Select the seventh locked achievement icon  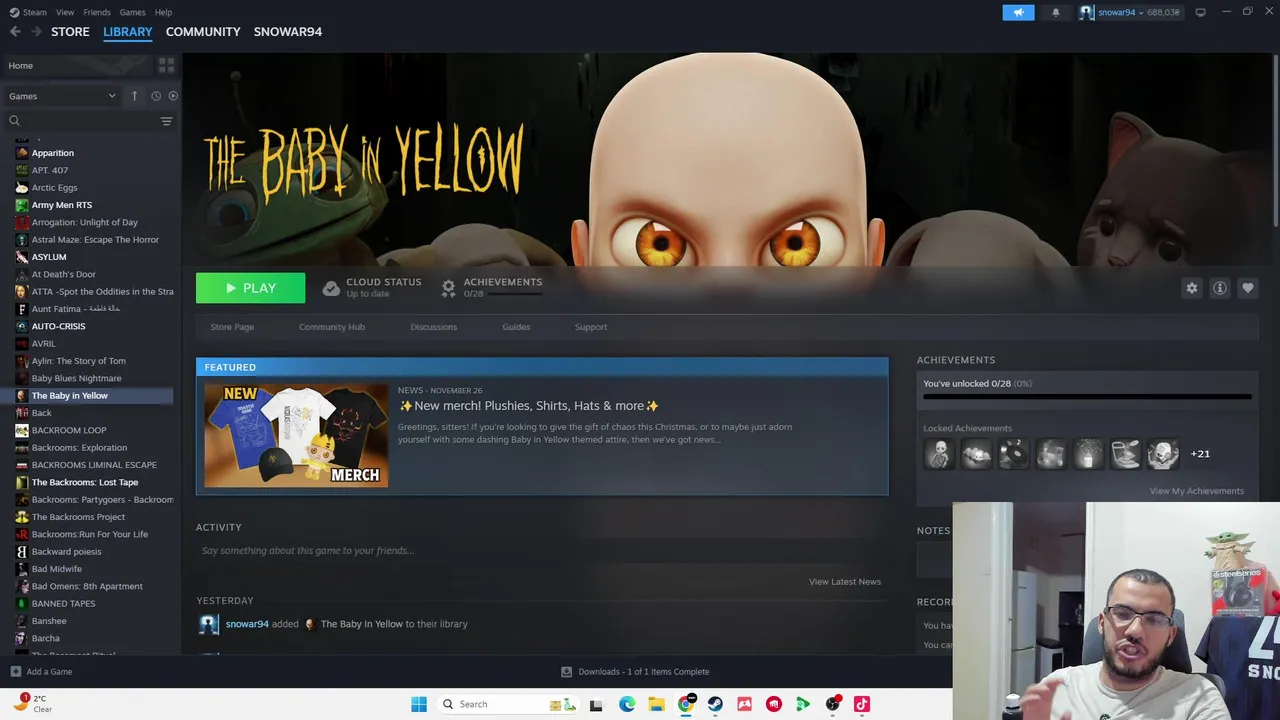click(1163, 454)
